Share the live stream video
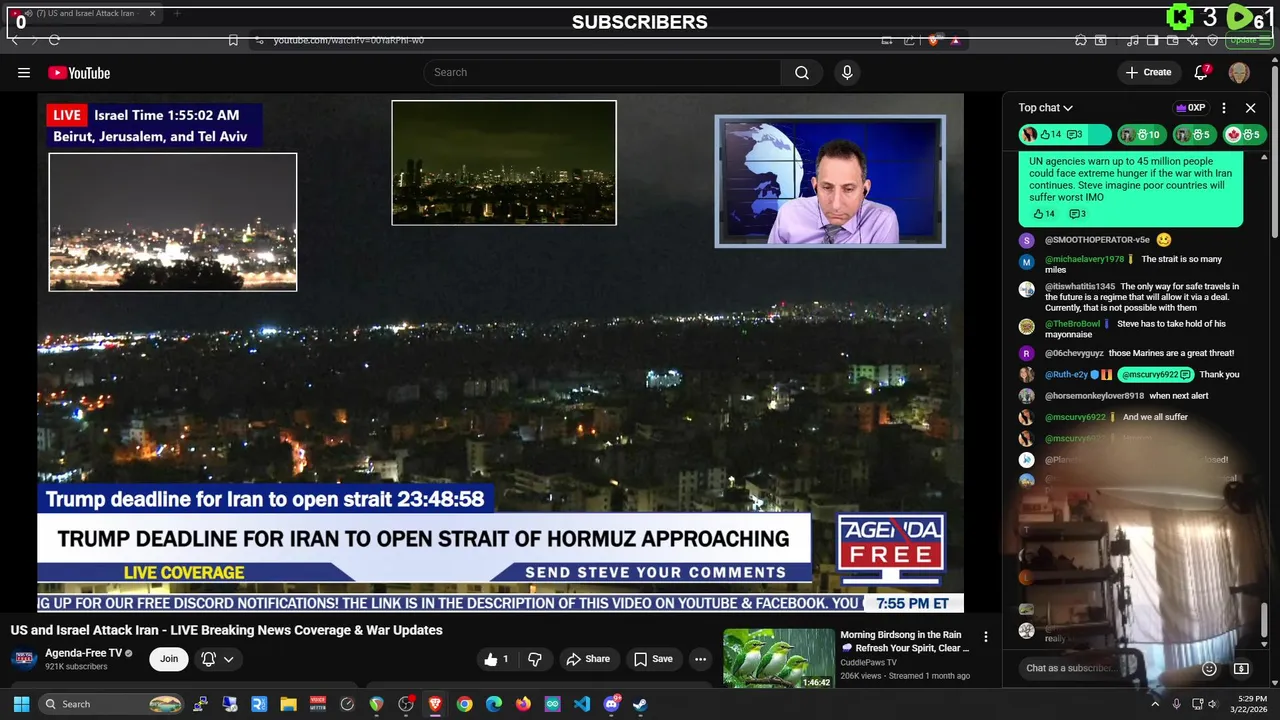The height and width of the screenshot is (720, 1280). (x=588, y=659)
